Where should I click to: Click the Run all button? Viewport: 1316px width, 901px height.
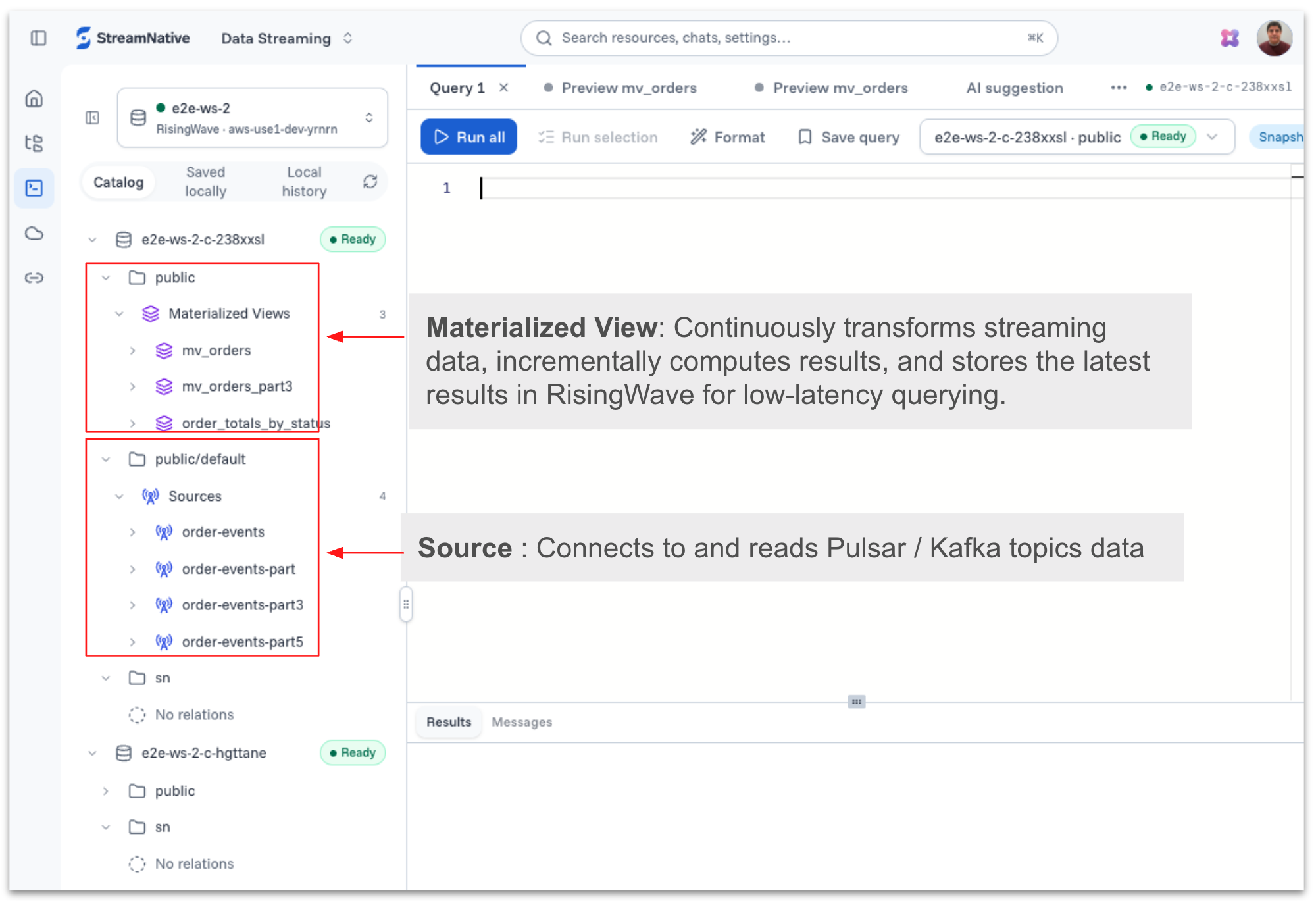pyautogui.click(x=468, y=137)
